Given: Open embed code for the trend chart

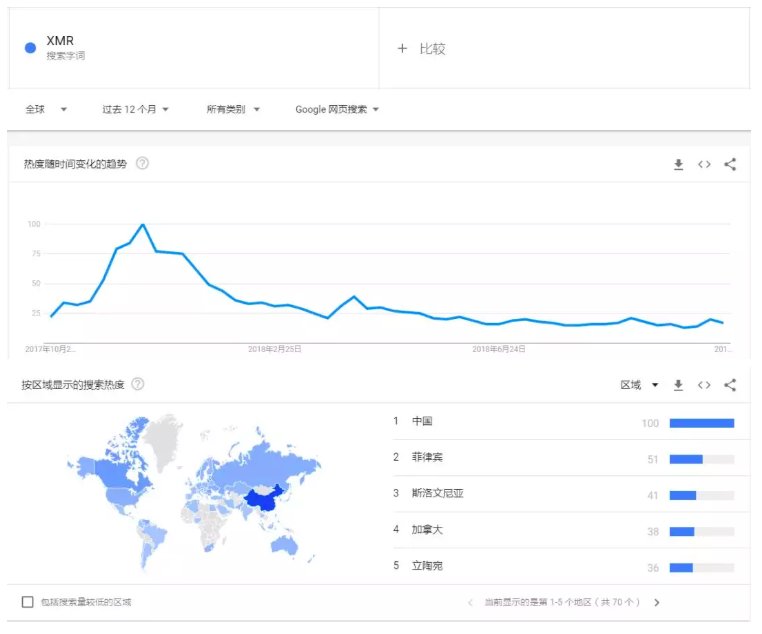Looking at the screenshot, I should pos(704,165).
